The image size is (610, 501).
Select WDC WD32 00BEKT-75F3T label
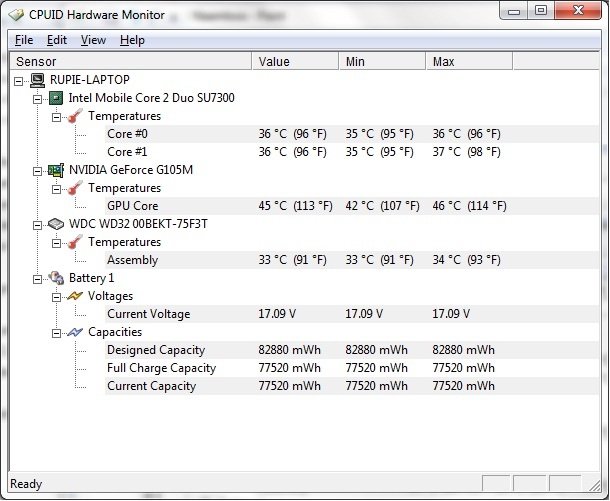coord(138,224)
